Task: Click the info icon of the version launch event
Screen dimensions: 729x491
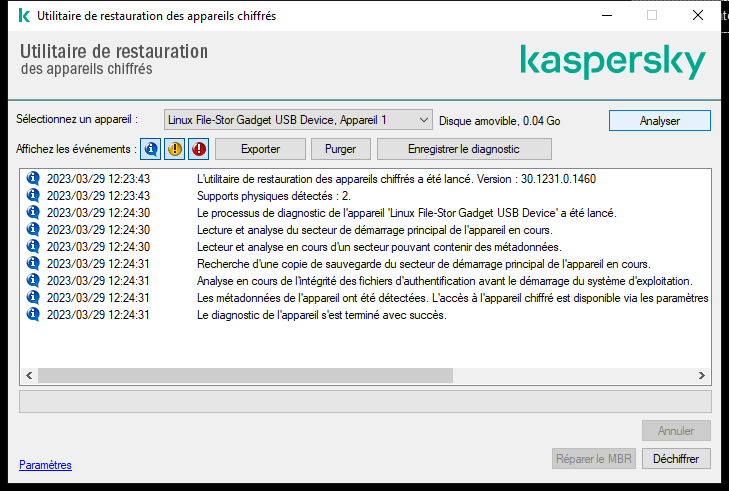Action: 33,179
